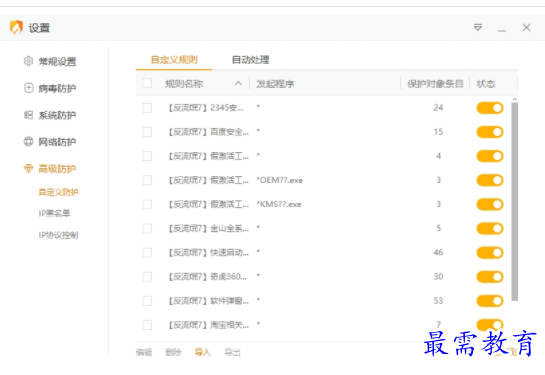
Task: Turn off the 百度安全... rule switch
Action: pos(490,132)
